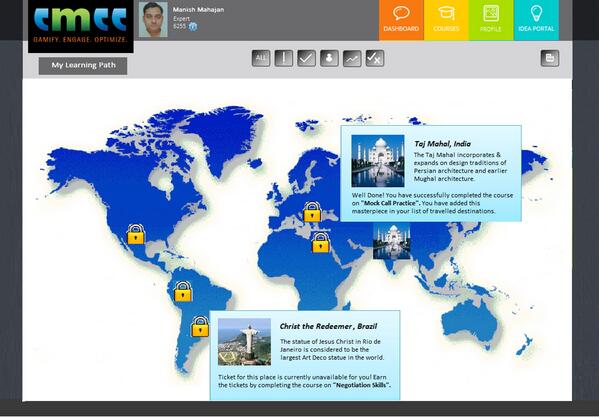Open the Profile tile
599x418 pixels.
click(x=491, y=20)
